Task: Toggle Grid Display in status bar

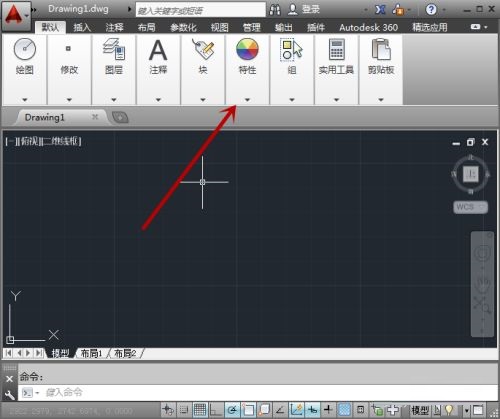Action: point(200,410)
